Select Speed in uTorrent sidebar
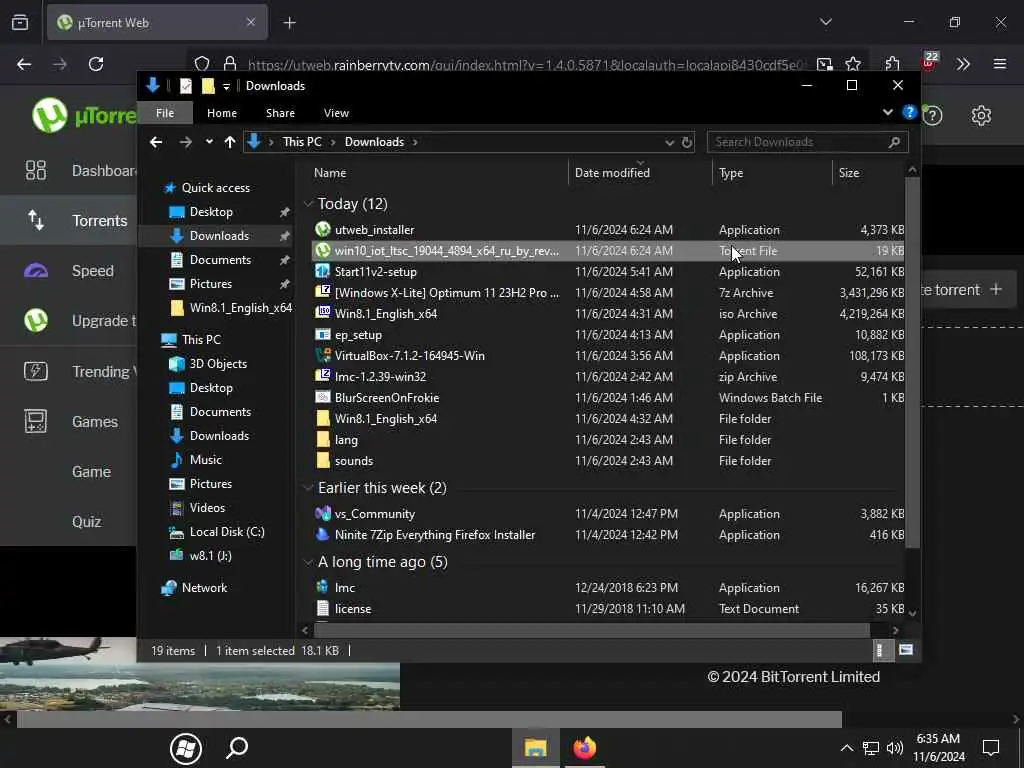This screenshot has width=1024, height=768. click(69, 270)
